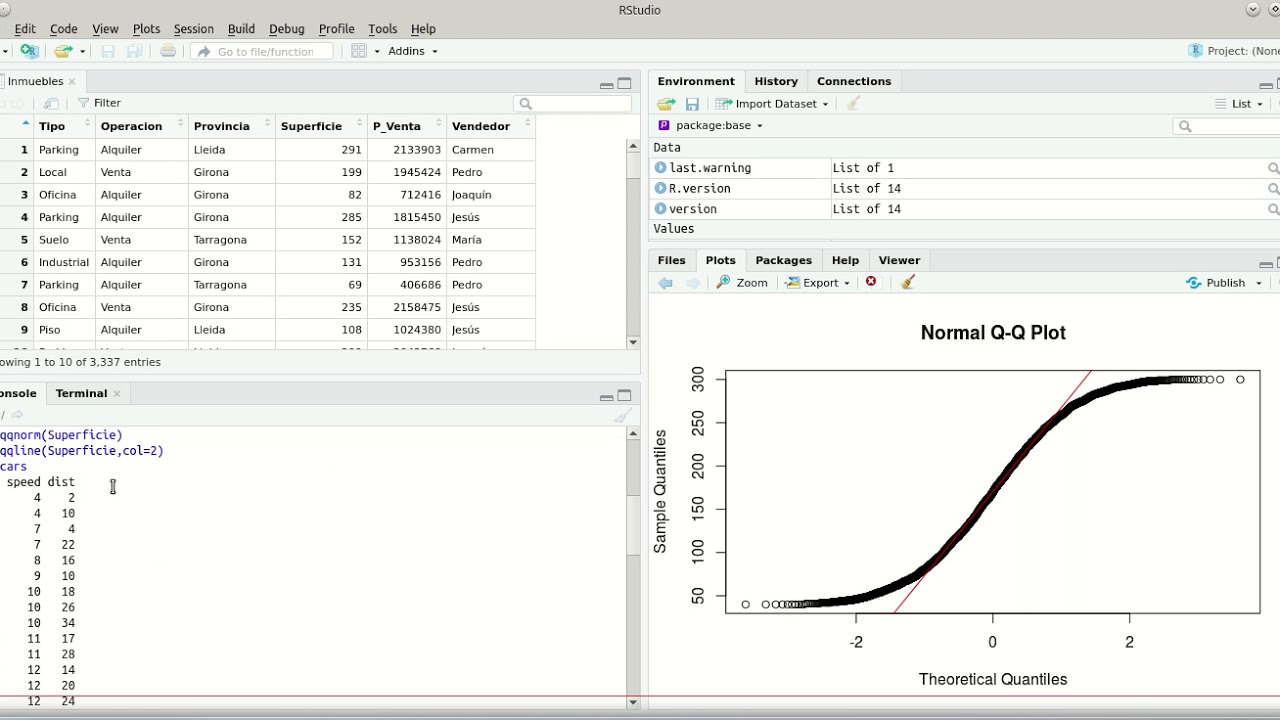1280x720 pixels.
Task: Open the List view mode dropdown
Action: (x=1239, y=104)
